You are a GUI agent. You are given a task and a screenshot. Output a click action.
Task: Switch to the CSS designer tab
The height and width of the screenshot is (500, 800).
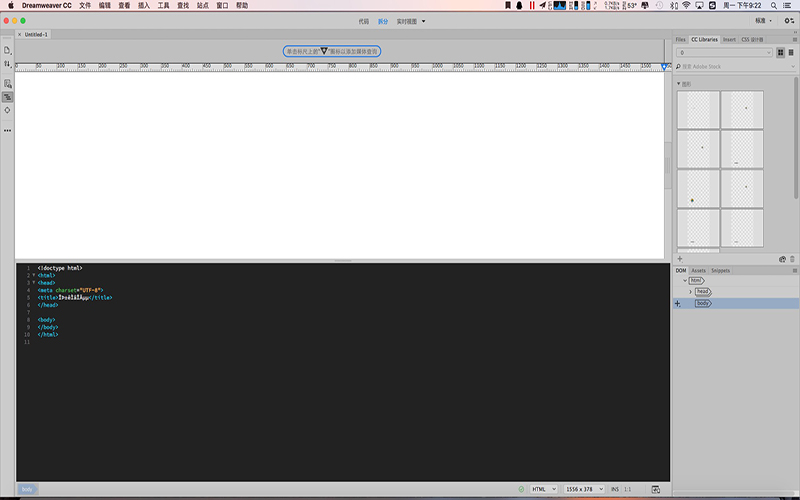pyautogui.click(x=752, y=39)
